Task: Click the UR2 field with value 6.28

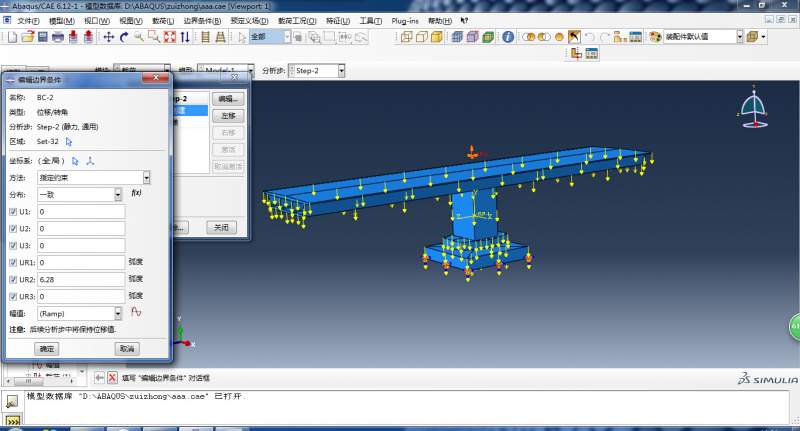Action: point(81,280)
